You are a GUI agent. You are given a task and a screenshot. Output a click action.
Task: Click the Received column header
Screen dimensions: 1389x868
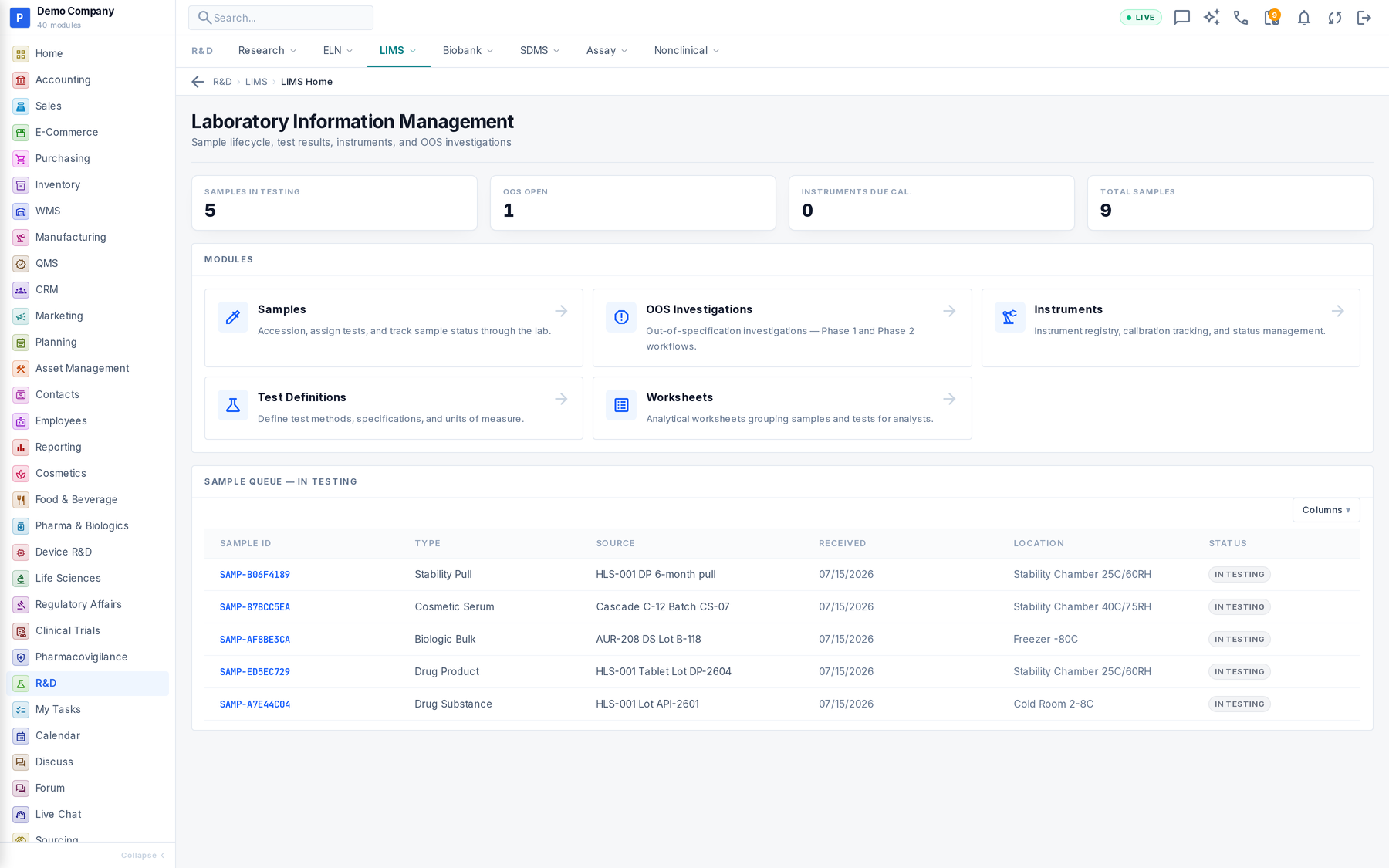842,544
